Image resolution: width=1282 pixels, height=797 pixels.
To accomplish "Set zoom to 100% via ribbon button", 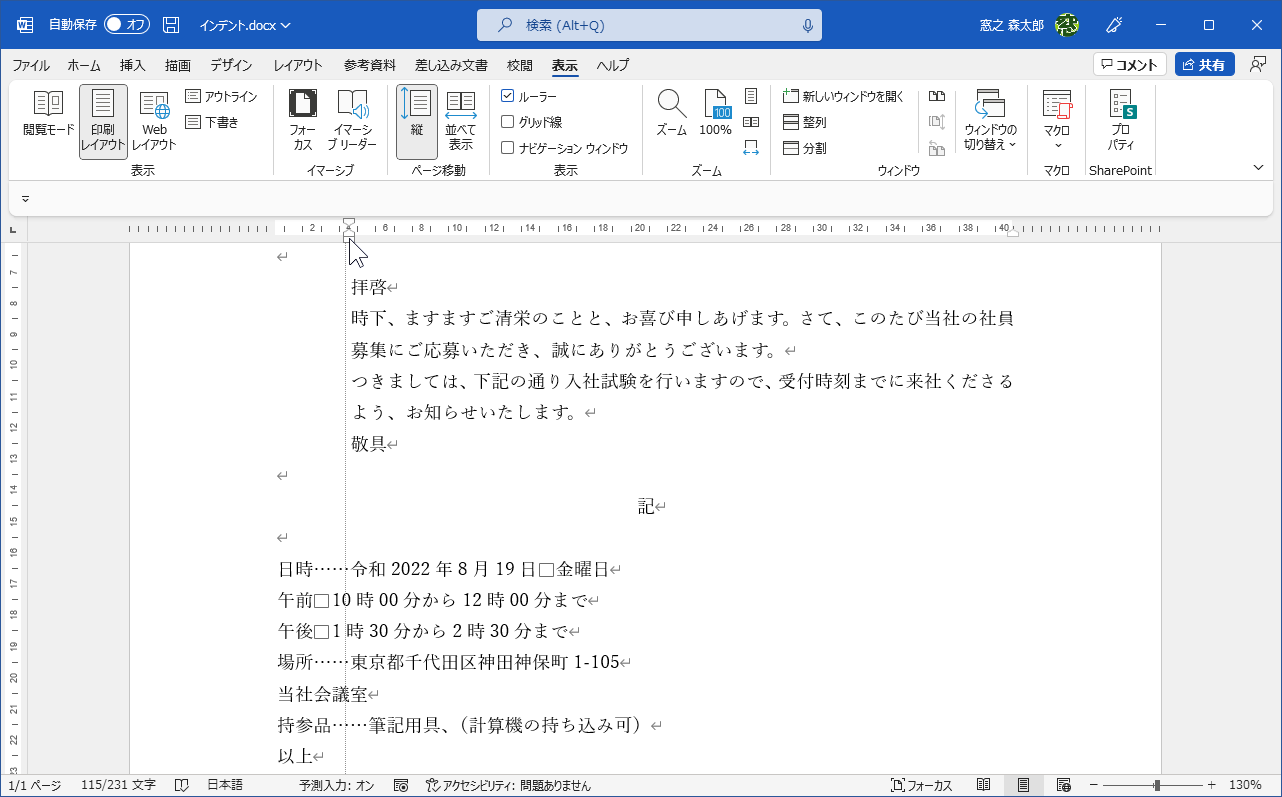I will click(715, 114).
